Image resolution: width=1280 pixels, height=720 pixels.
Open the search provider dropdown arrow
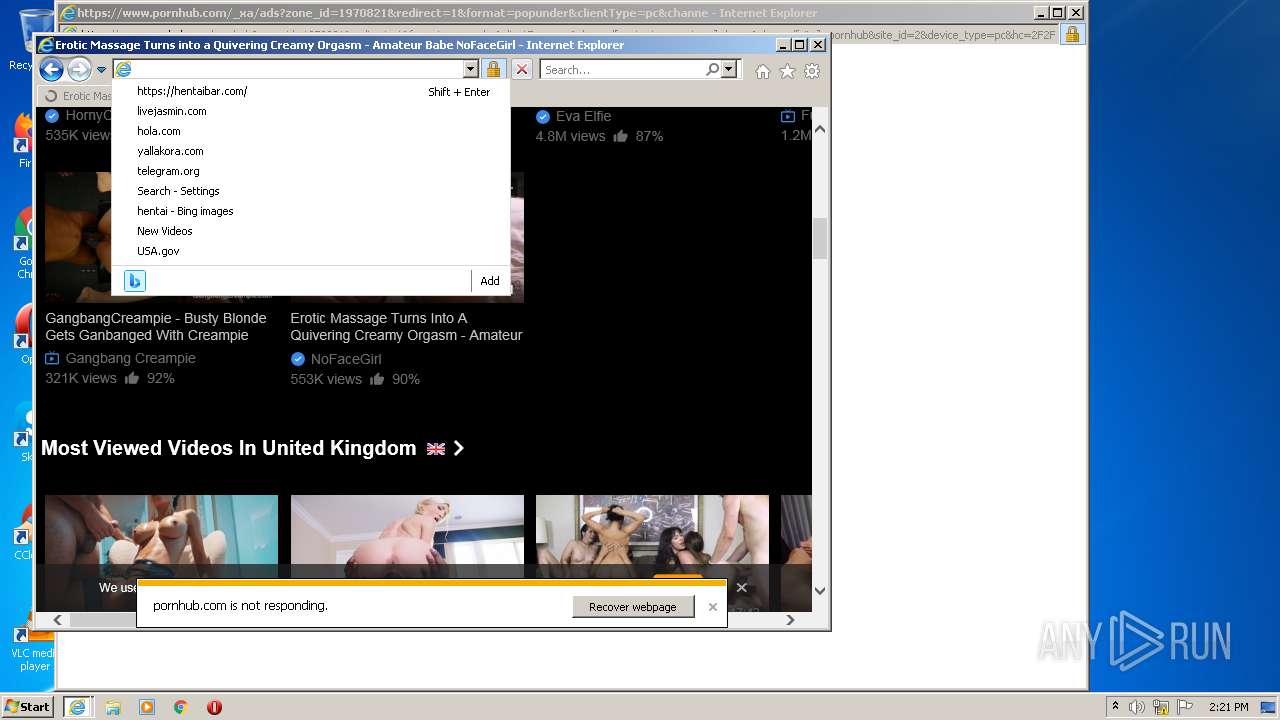(x=729, y=69)
